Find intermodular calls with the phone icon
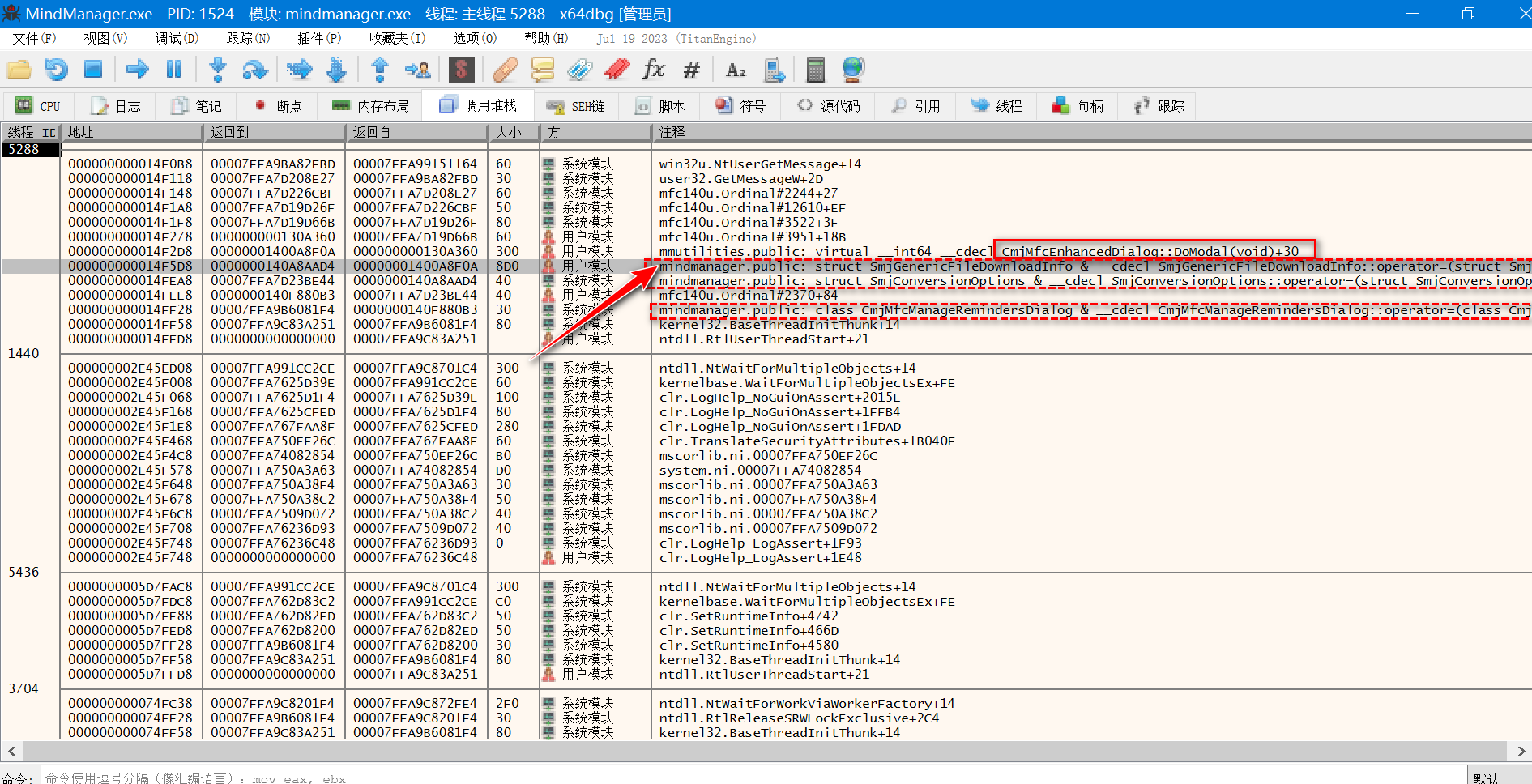Viewport: 1532px width, 784px height. pos(774,70)
